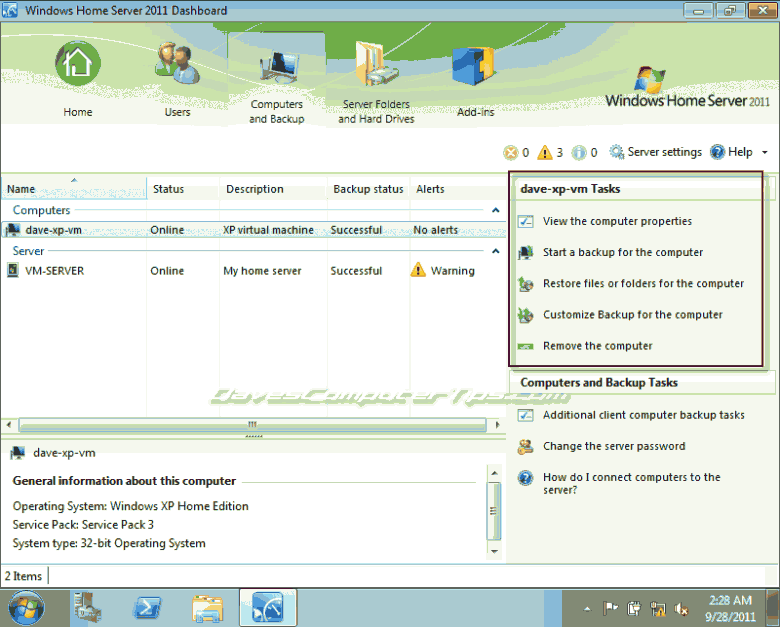
Task: Click Additional backup tasks checklist icon
Action: [526, 415]
